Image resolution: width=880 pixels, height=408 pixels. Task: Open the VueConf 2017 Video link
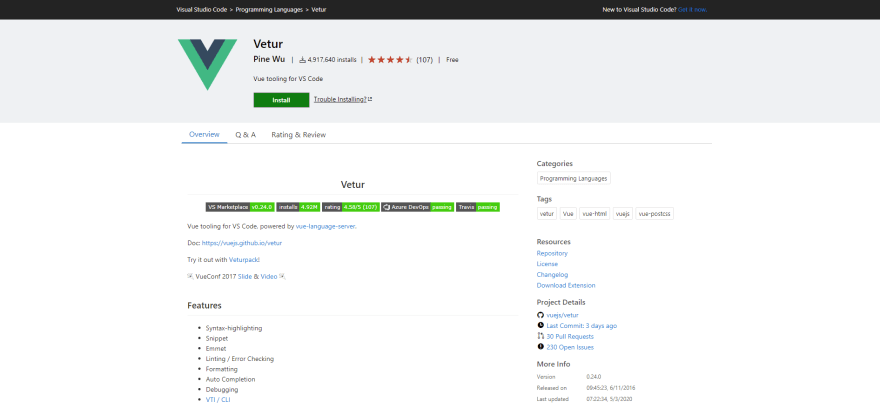[x=269, y=277]
